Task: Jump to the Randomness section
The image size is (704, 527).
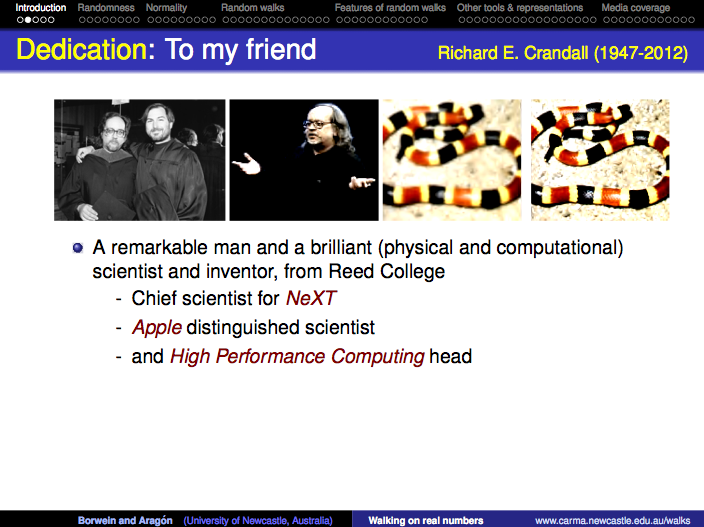Action: (106, 7)
